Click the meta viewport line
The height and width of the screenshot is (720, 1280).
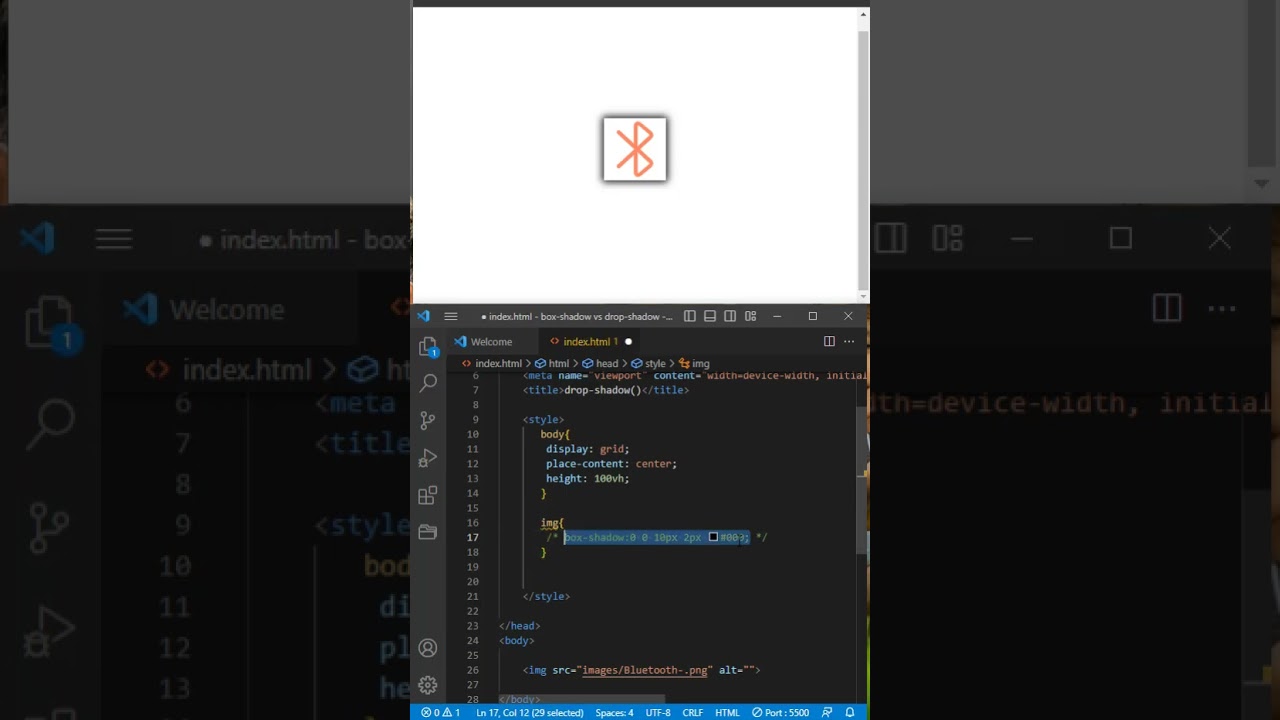click(x=695, y=376)
